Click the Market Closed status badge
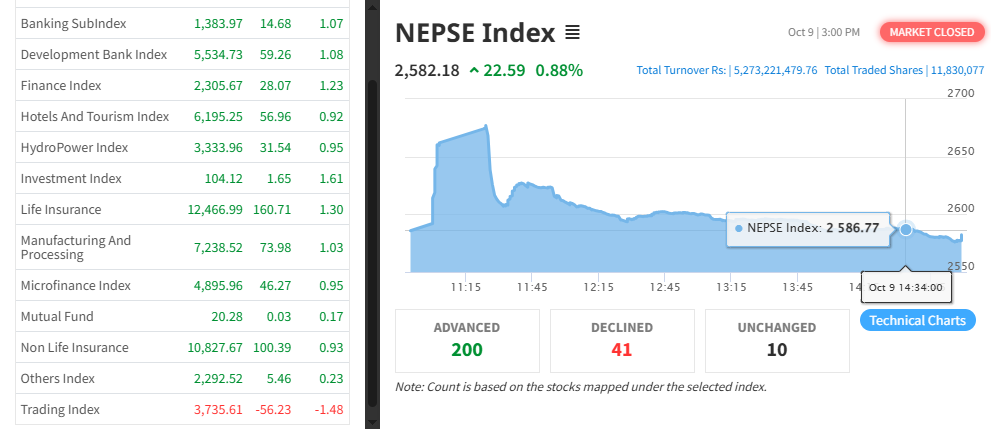 (930, 32)
